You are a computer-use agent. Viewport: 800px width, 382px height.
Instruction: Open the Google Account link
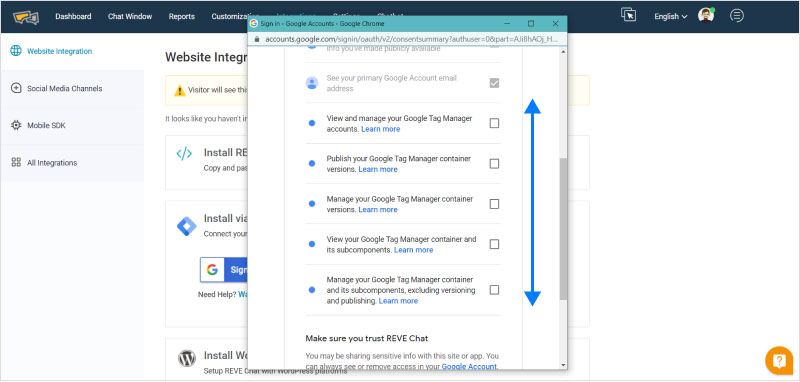click(x=469, y=366)
